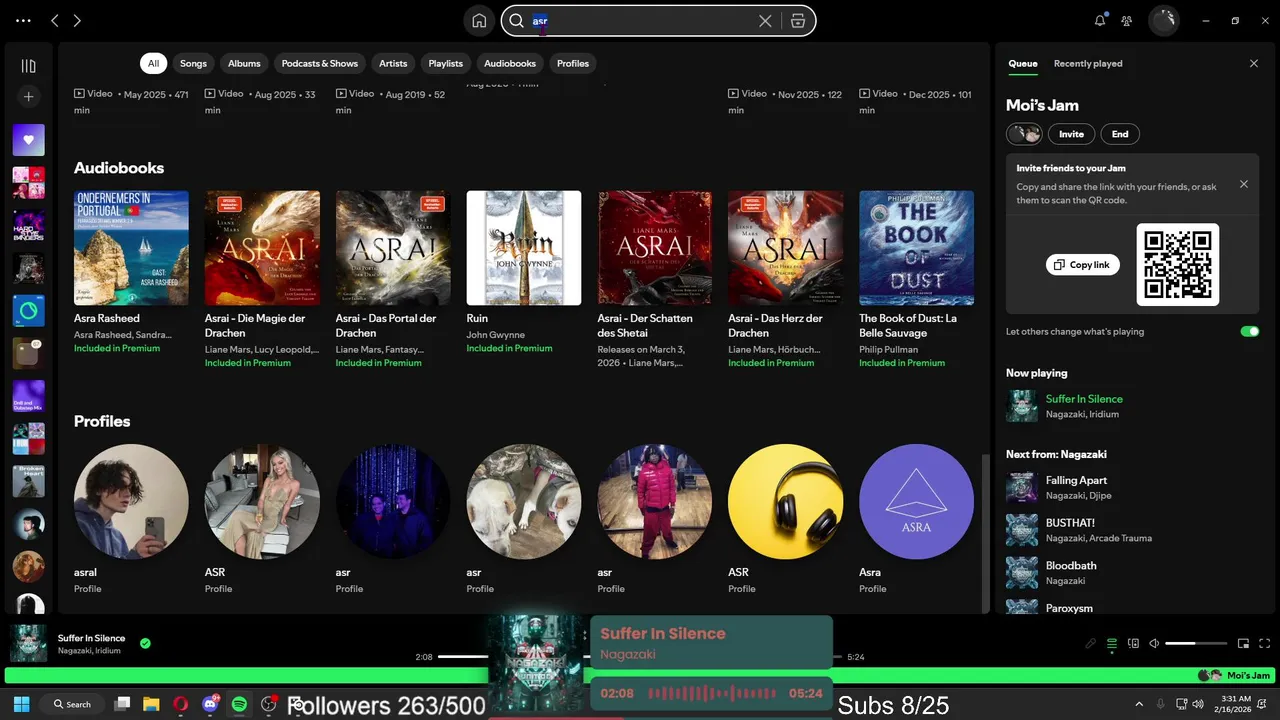Toggle Let others change what's playing

(x=1249, y=331)
